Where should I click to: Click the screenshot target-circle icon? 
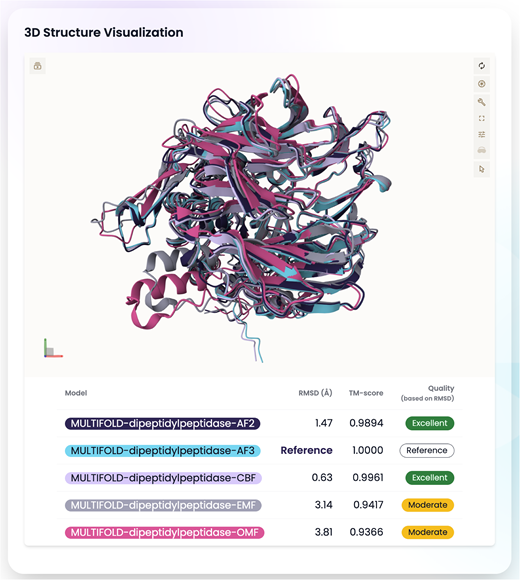(482, 84)
